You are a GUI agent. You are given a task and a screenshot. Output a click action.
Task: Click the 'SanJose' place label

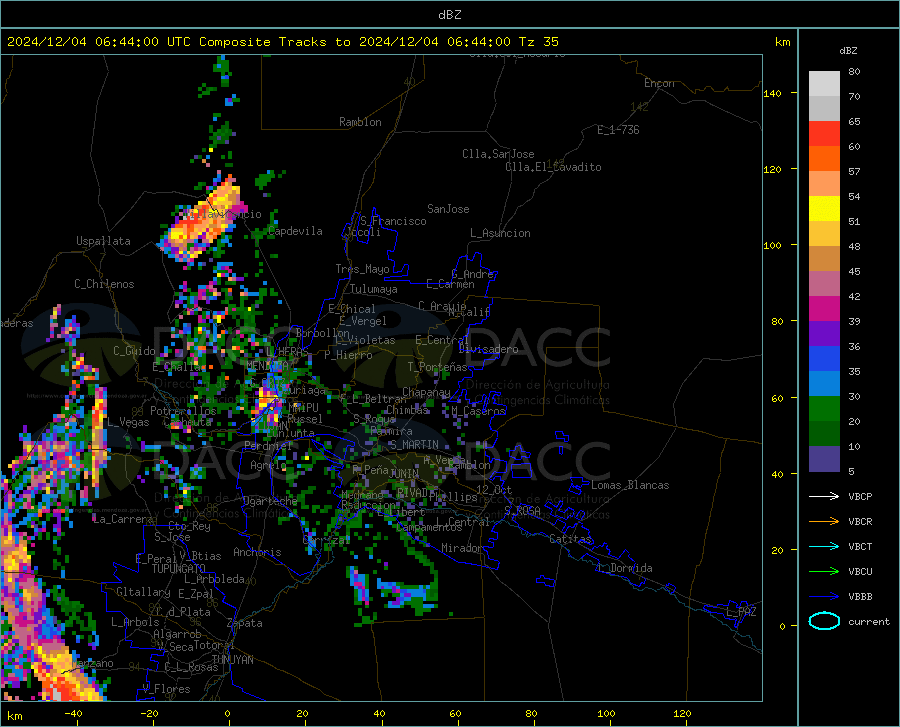click(448, 209)
